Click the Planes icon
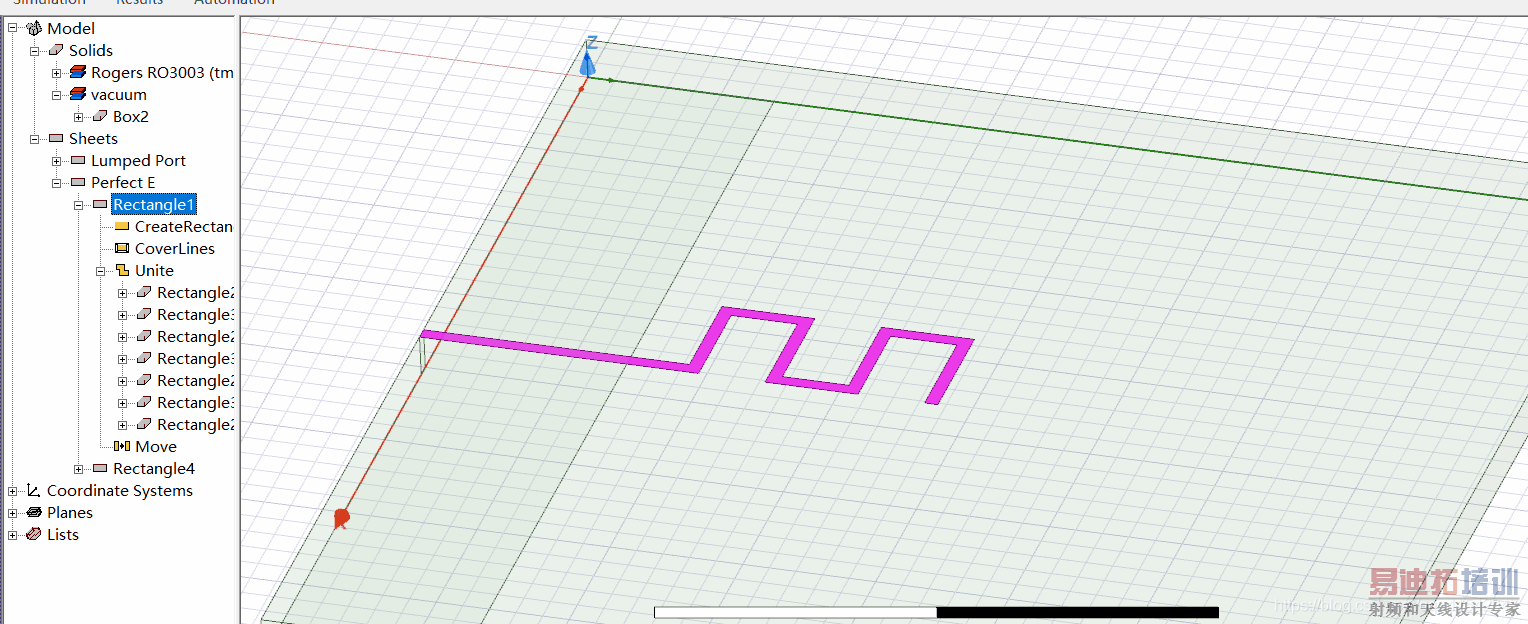Screen dimensions: 1528x624 pyautogui.click(x=34, y=512)
